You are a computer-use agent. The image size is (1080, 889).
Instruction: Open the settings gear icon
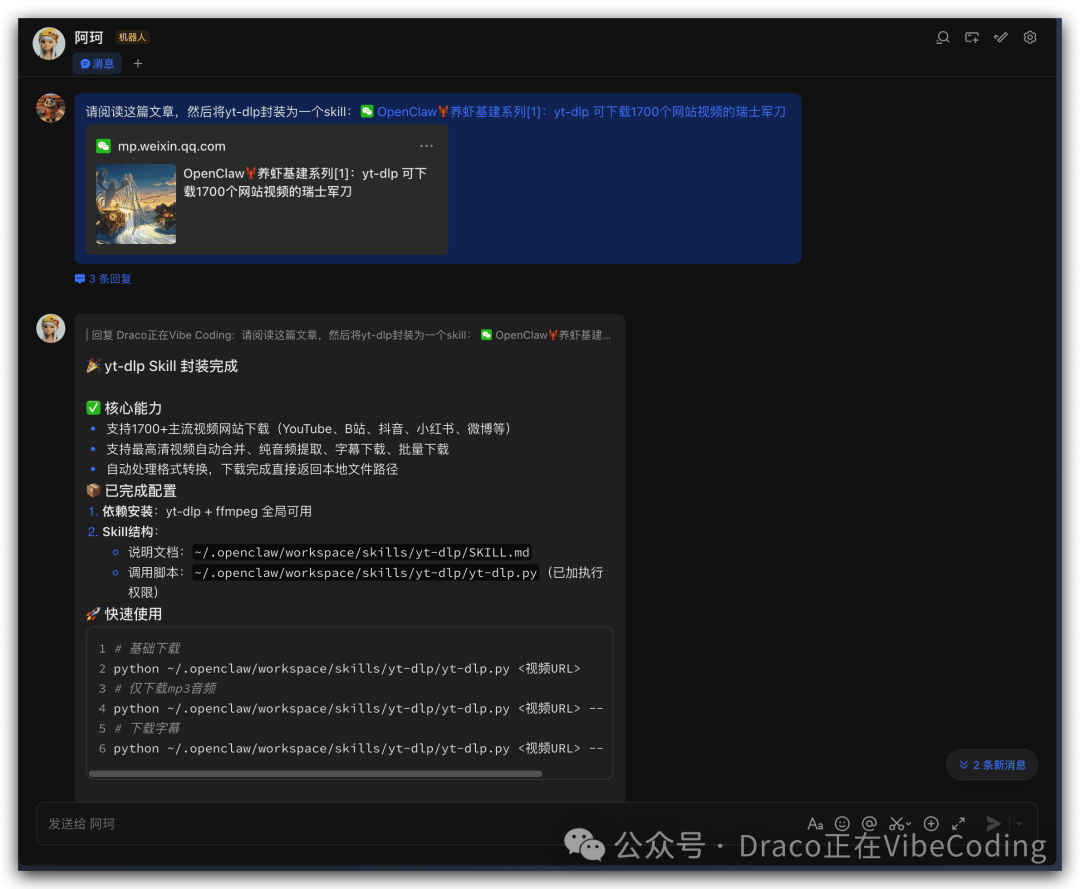[1030, 37]
